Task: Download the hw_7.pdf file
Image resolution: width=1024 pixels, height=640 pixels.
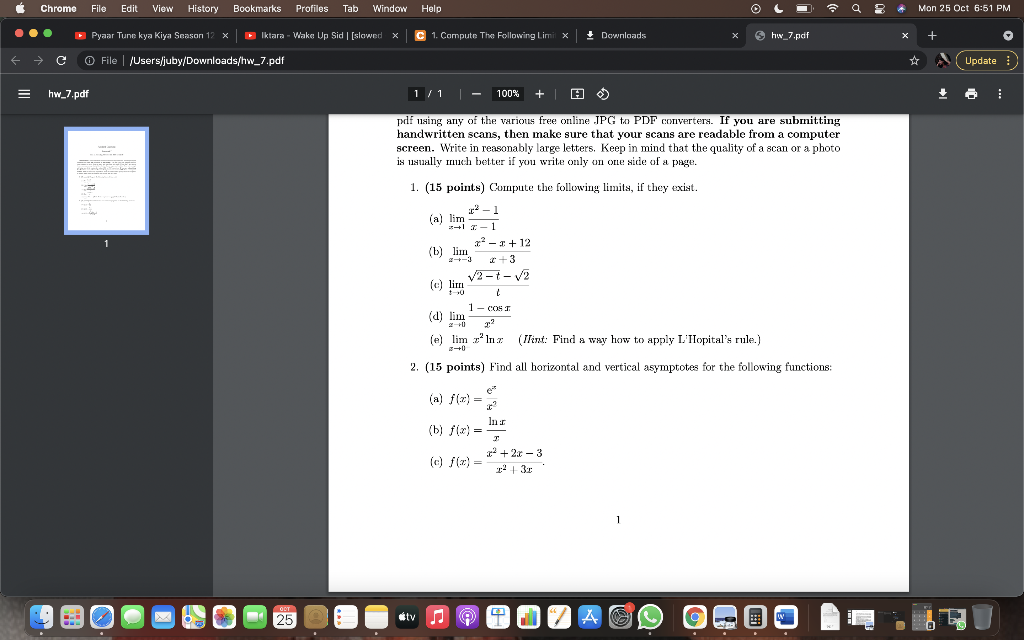Action: 943,94
